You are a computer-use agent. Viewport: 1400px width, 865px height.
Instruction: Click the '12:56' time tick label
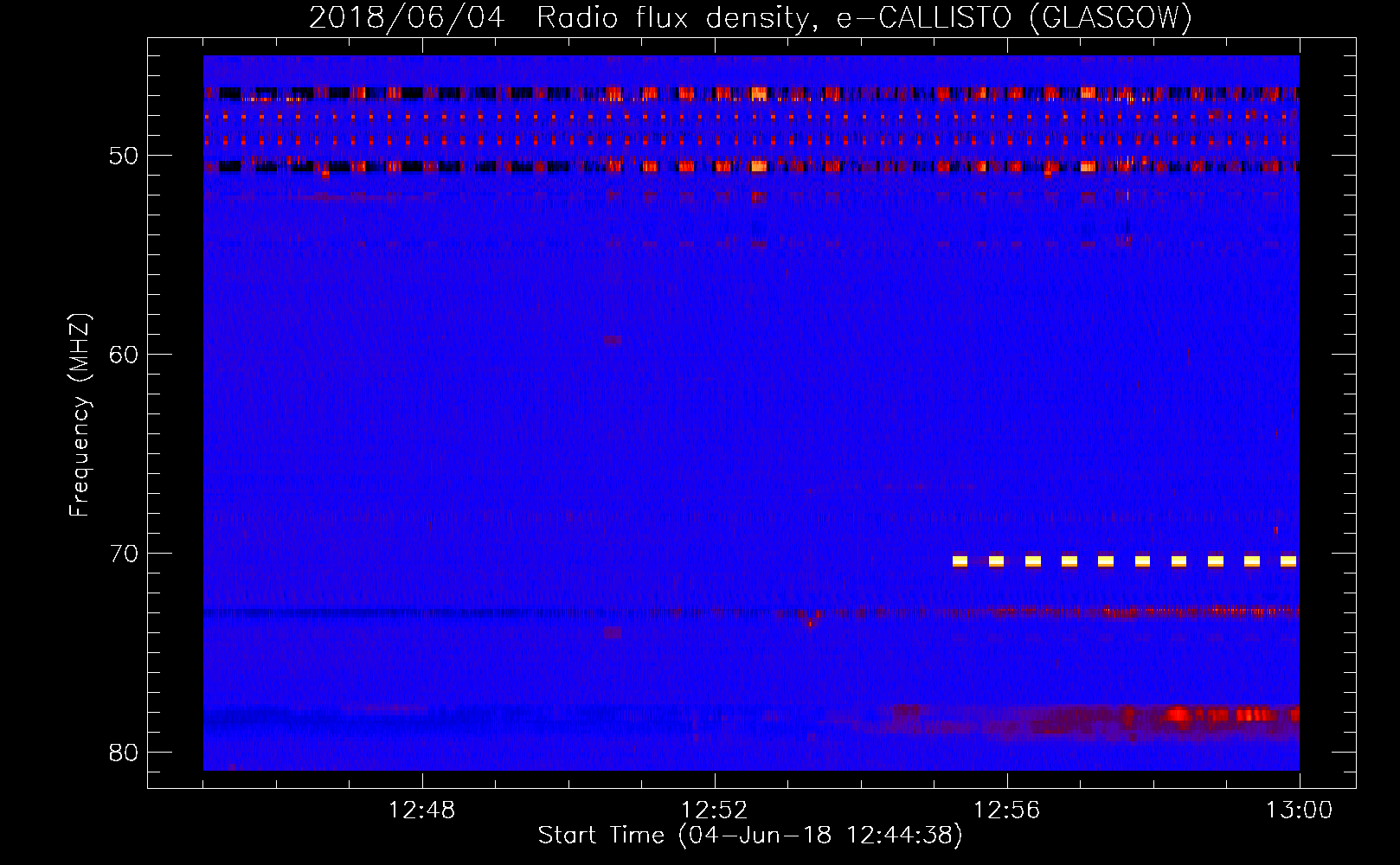click(1006, 811)
